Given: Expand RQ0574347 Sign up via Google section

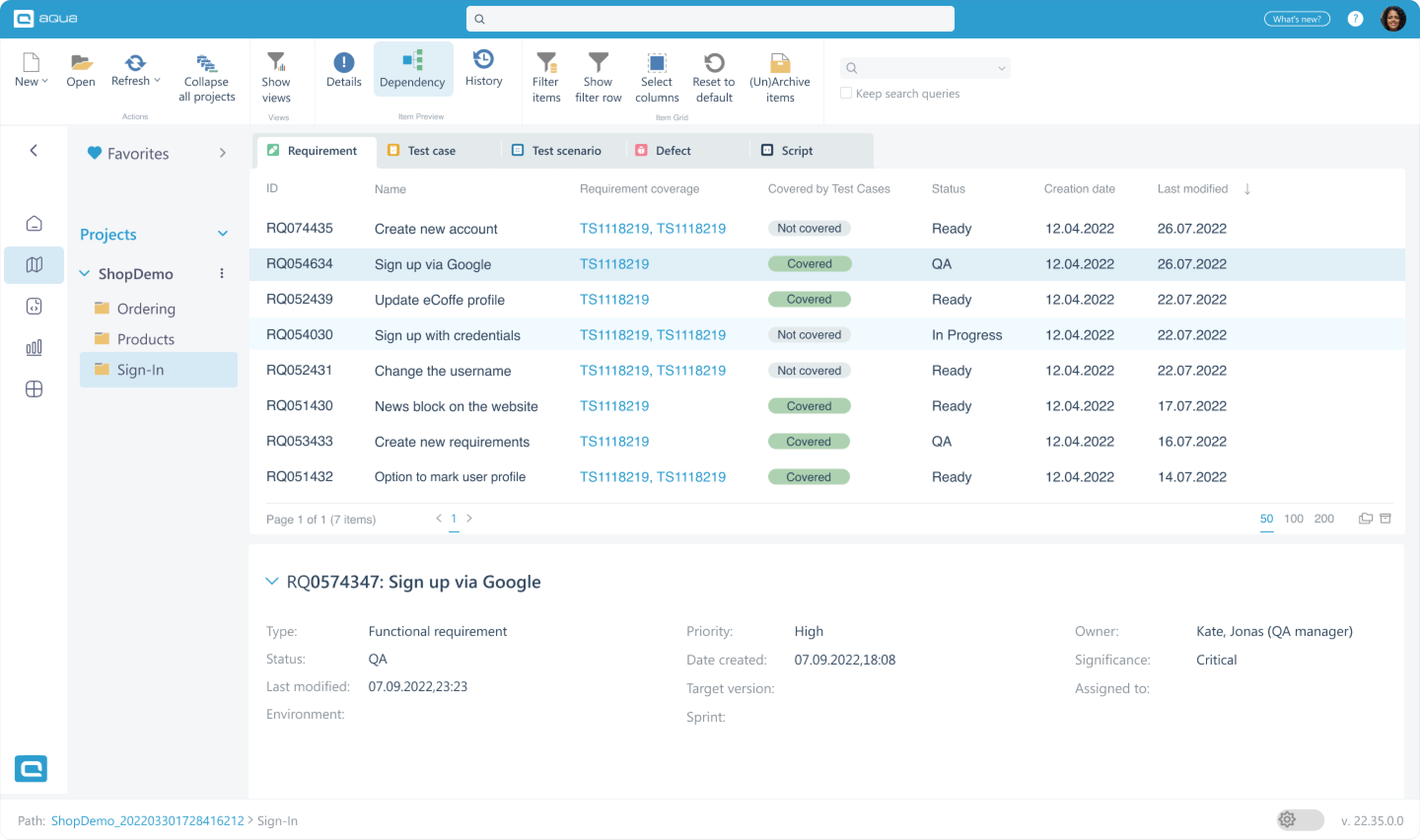Looking at the screenshot, I should click(x=270, y=581).
